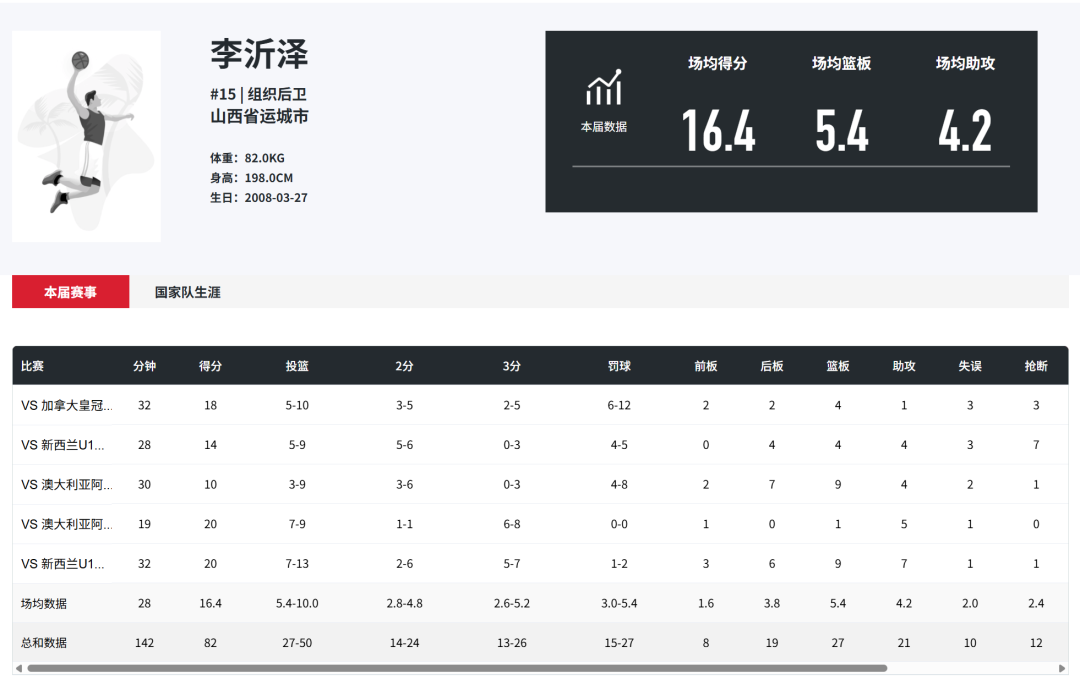The width and height of the screenshot is (1080, 685).
Task: Click the 失误 column header
Action: (970, 366)
